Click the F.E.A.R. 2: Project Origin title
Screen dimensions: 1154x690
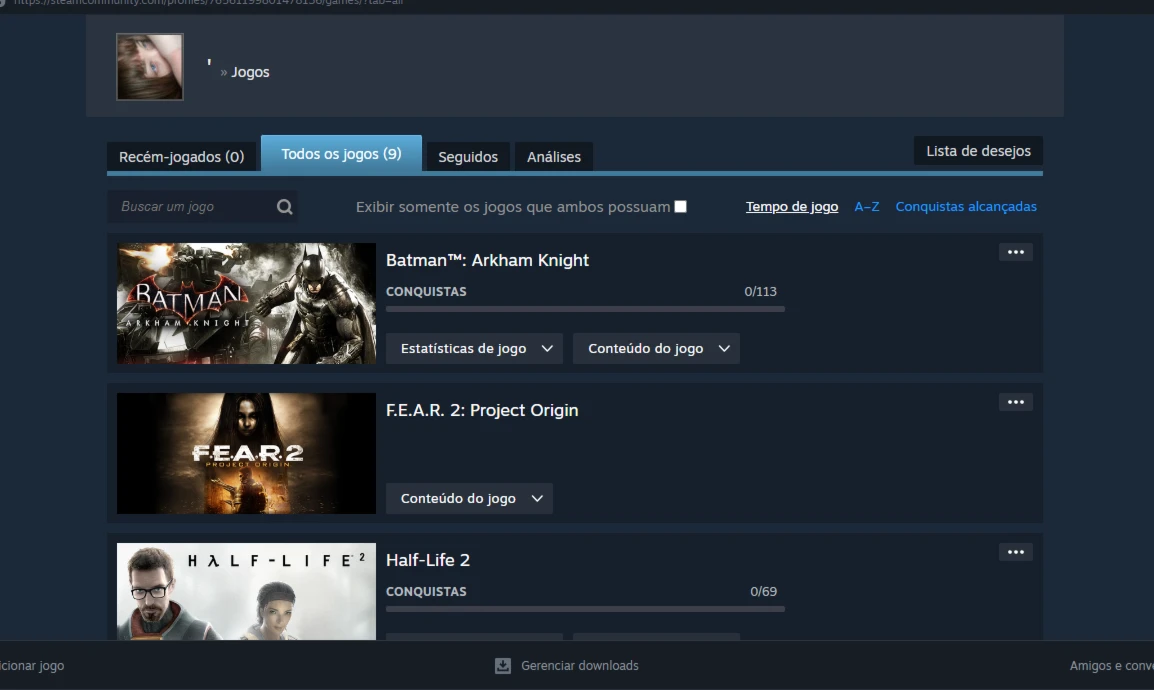pyautogui.click(x=482, y=410)
